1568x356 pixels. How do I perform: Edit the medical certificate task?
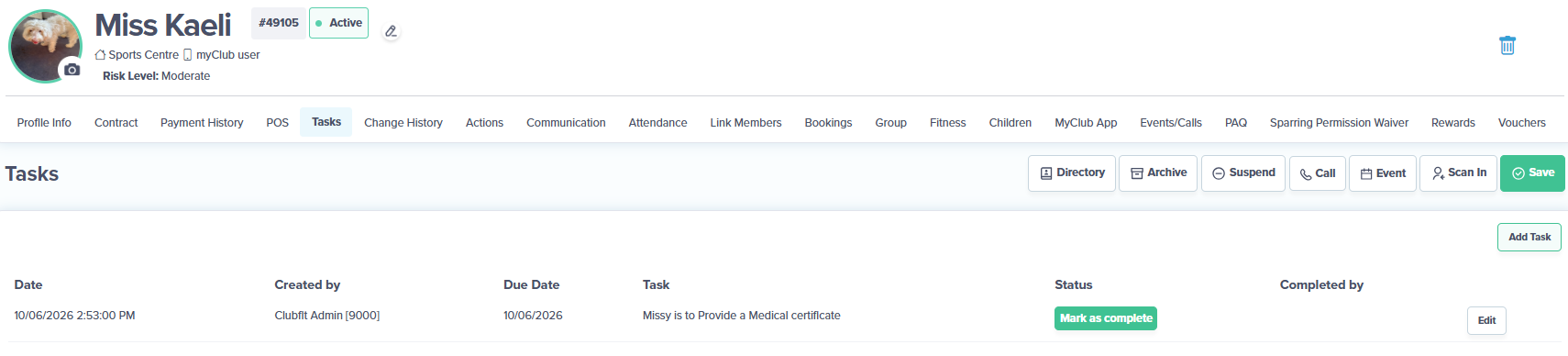tap(1486, 320)
